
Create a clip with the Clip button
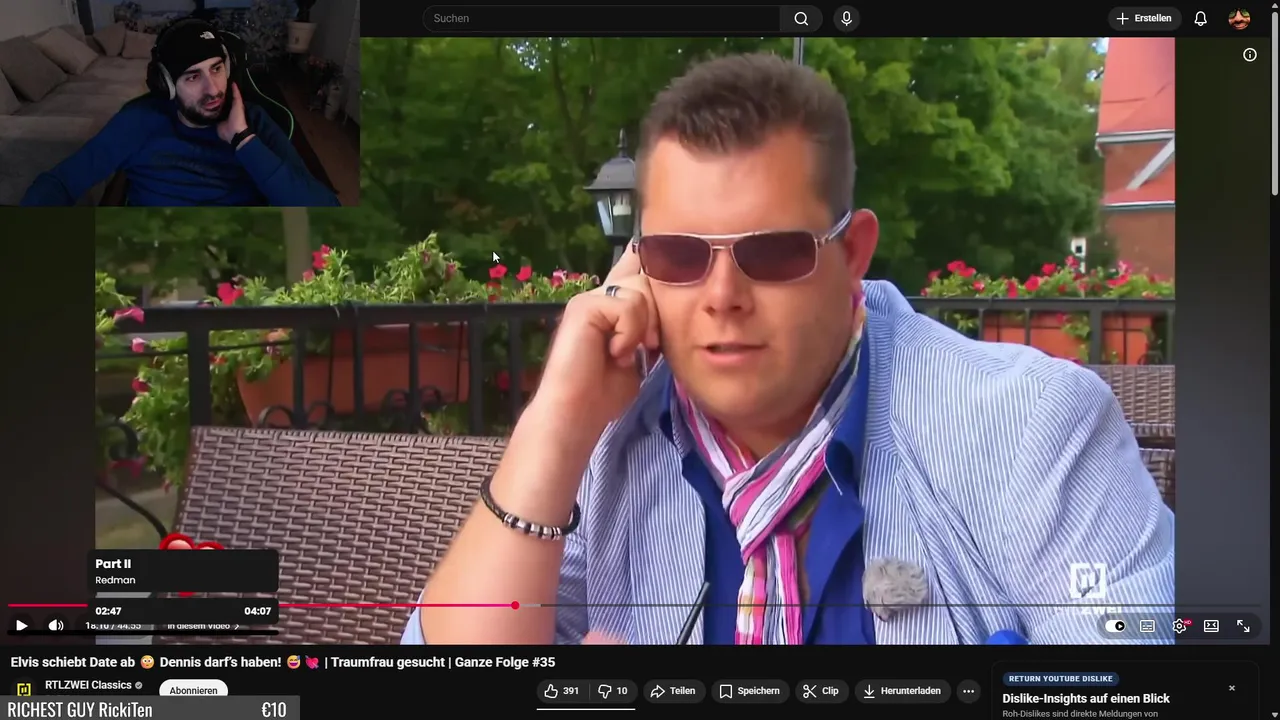[821, 691]
